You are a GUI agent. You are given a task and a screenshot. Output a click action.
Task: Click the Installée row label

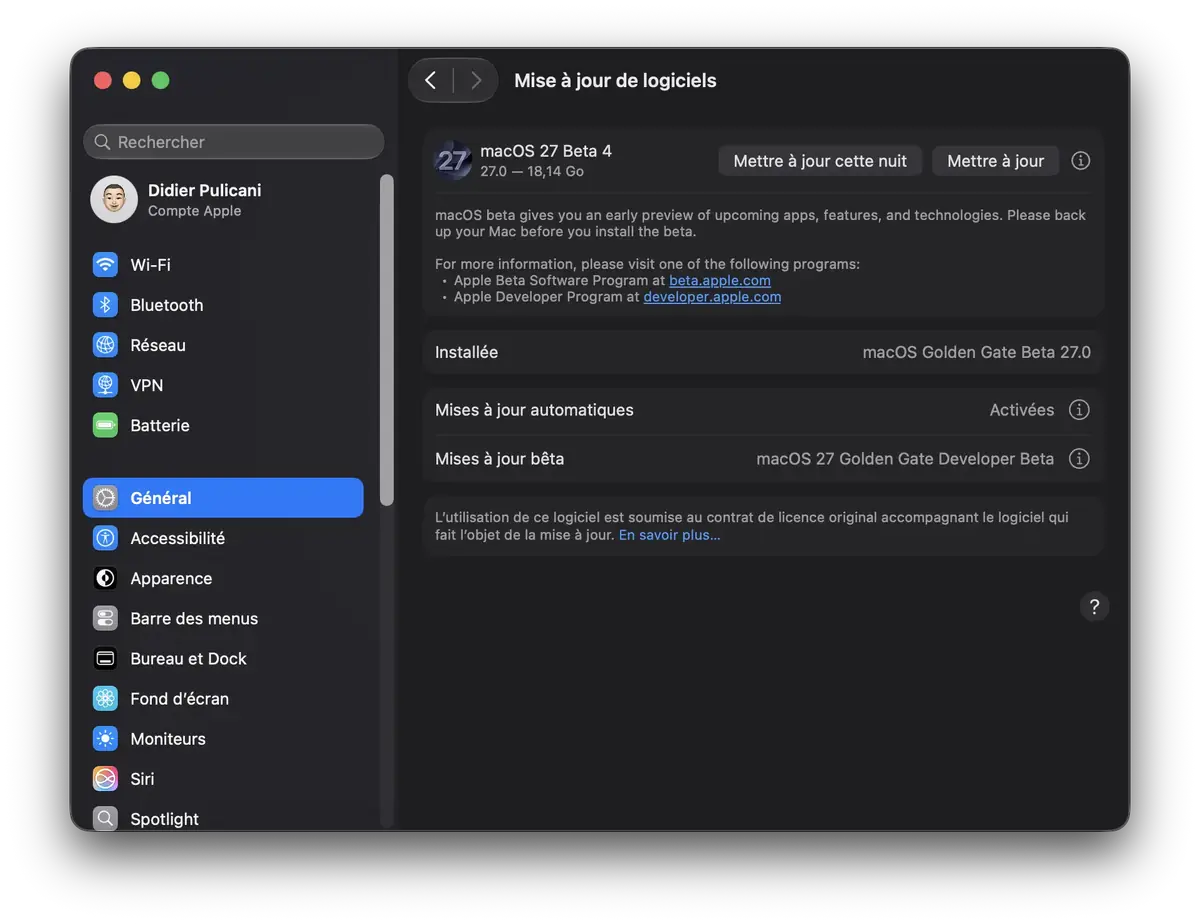point(466,352)
